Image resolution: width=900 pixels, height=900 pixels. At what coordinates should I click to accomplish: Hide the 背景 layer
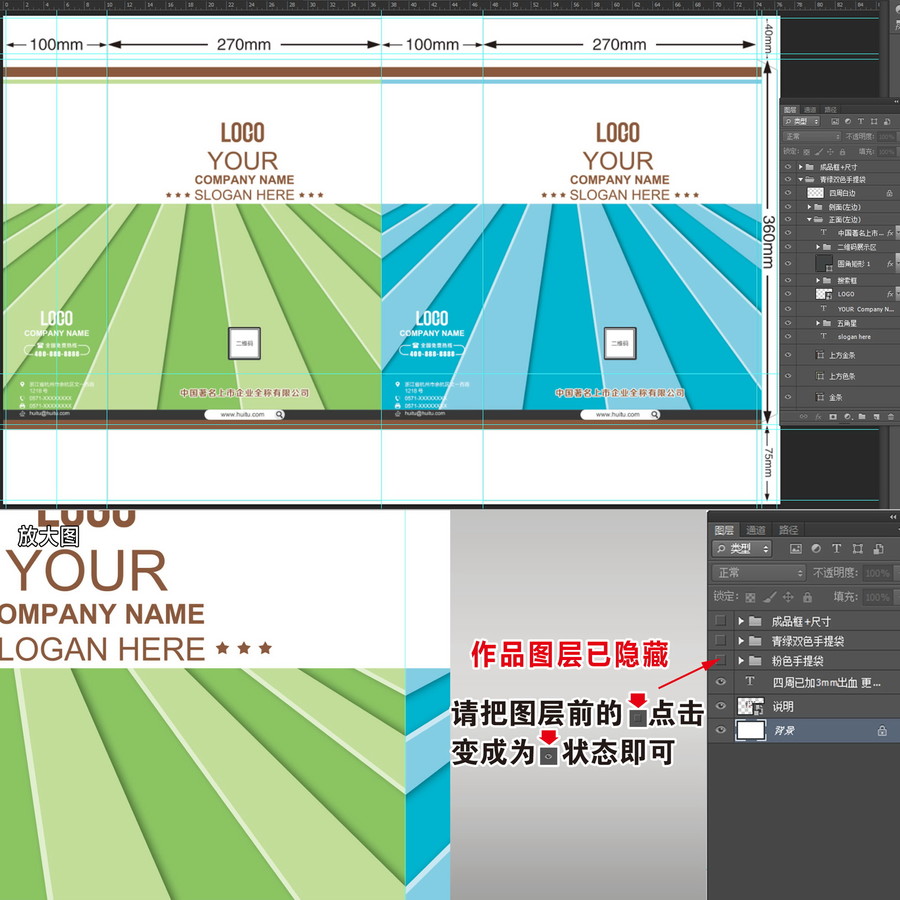point(721,730)
